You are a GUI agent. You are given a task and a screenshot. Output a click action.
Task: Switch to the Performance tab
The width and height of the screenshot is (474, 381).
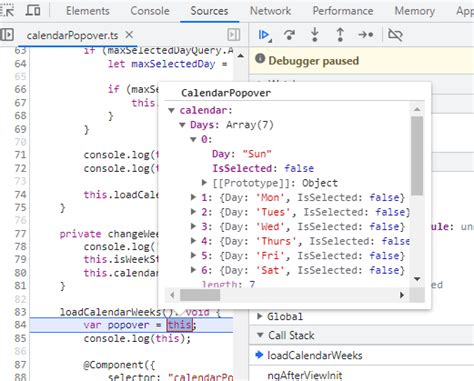pyautogui.click(x=343, y=11)
